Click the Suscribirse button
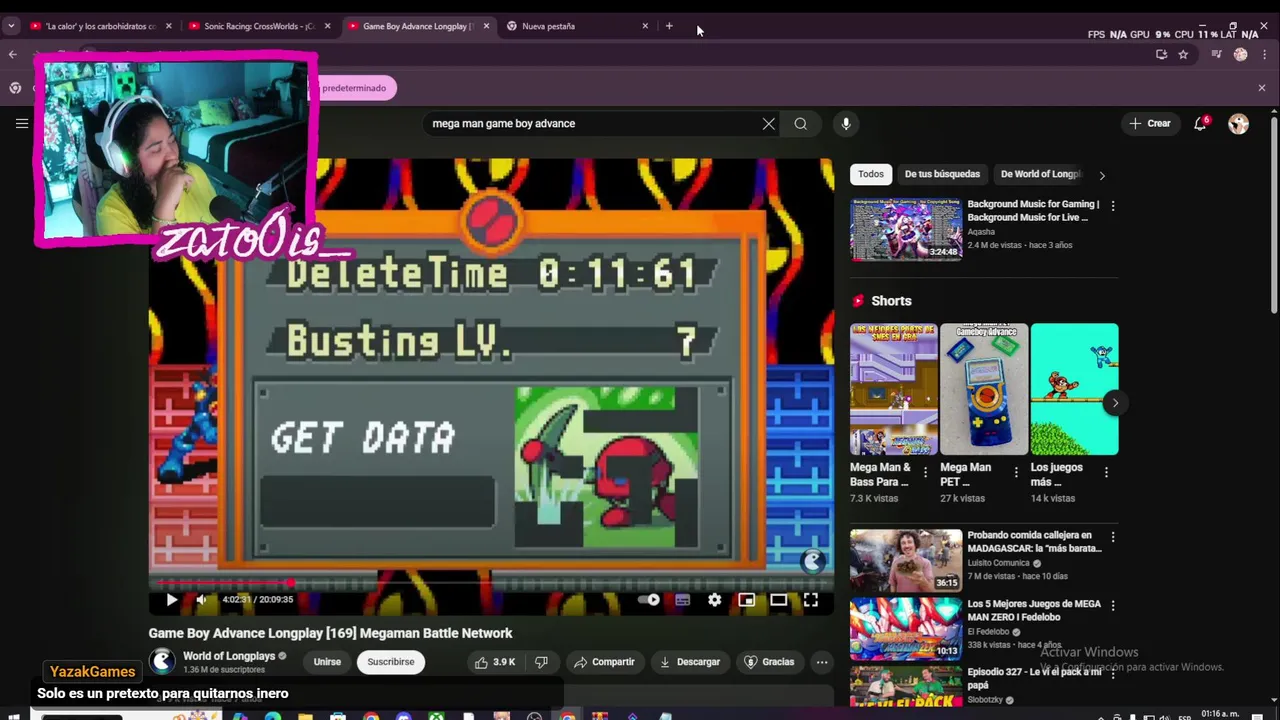Viewport: 1280px width, 720px height. 390,662
